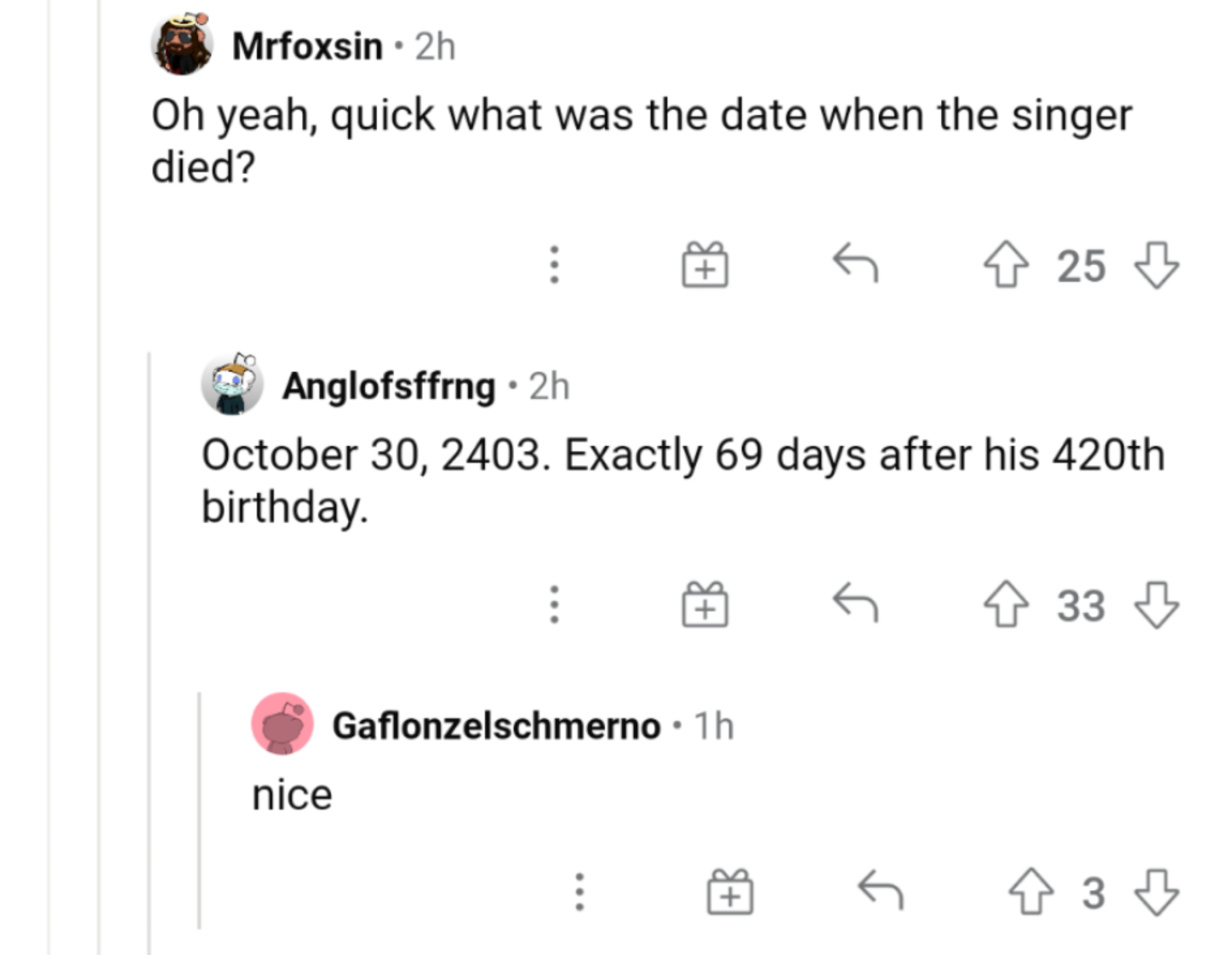Image resolution: width=1232 pixels, height=955 pixels.
Task: Upvote Mrfoxsin's comment
Action: tap(1006, 265)
